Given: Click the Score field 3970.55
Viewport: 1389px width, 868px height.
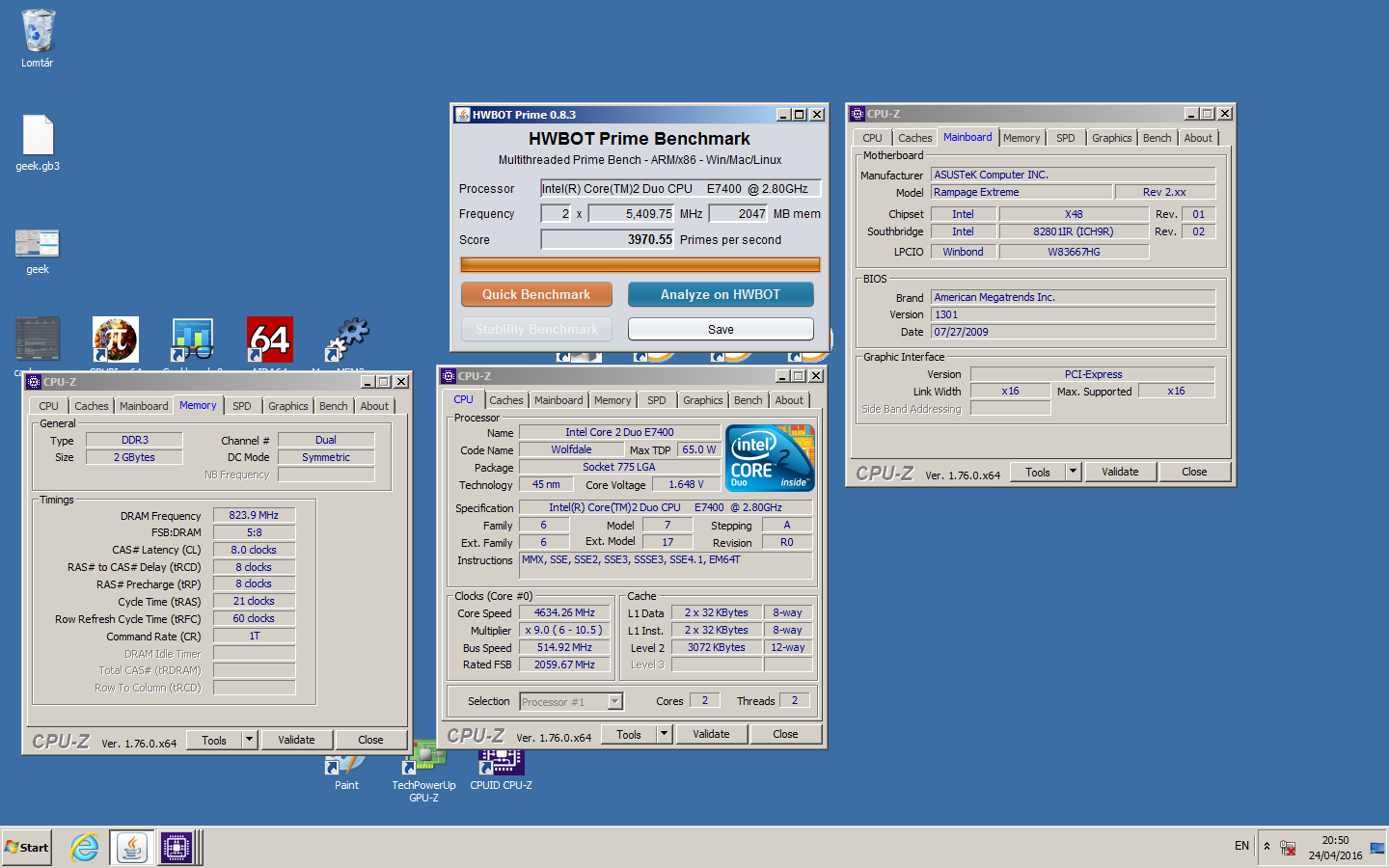Looking at the screenshot, I should (x=608, y=239).
